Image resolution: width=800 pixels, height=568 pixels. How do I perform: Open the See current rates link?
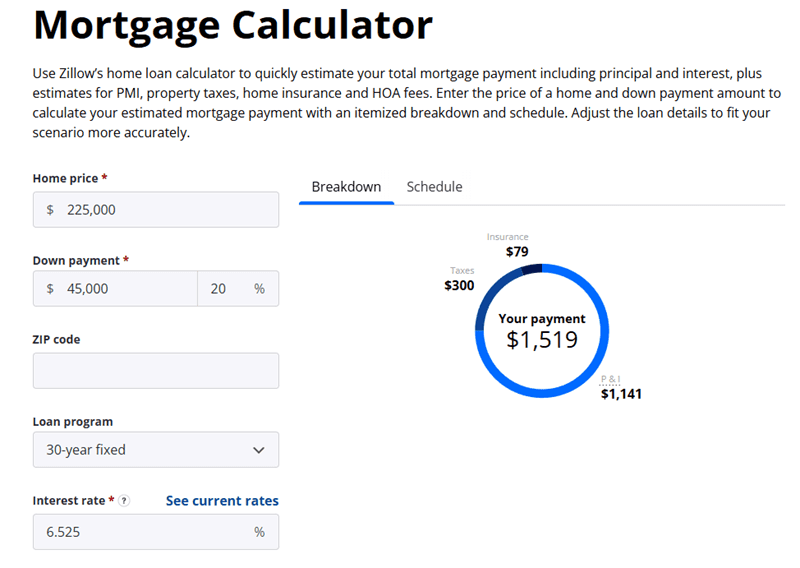222,501
